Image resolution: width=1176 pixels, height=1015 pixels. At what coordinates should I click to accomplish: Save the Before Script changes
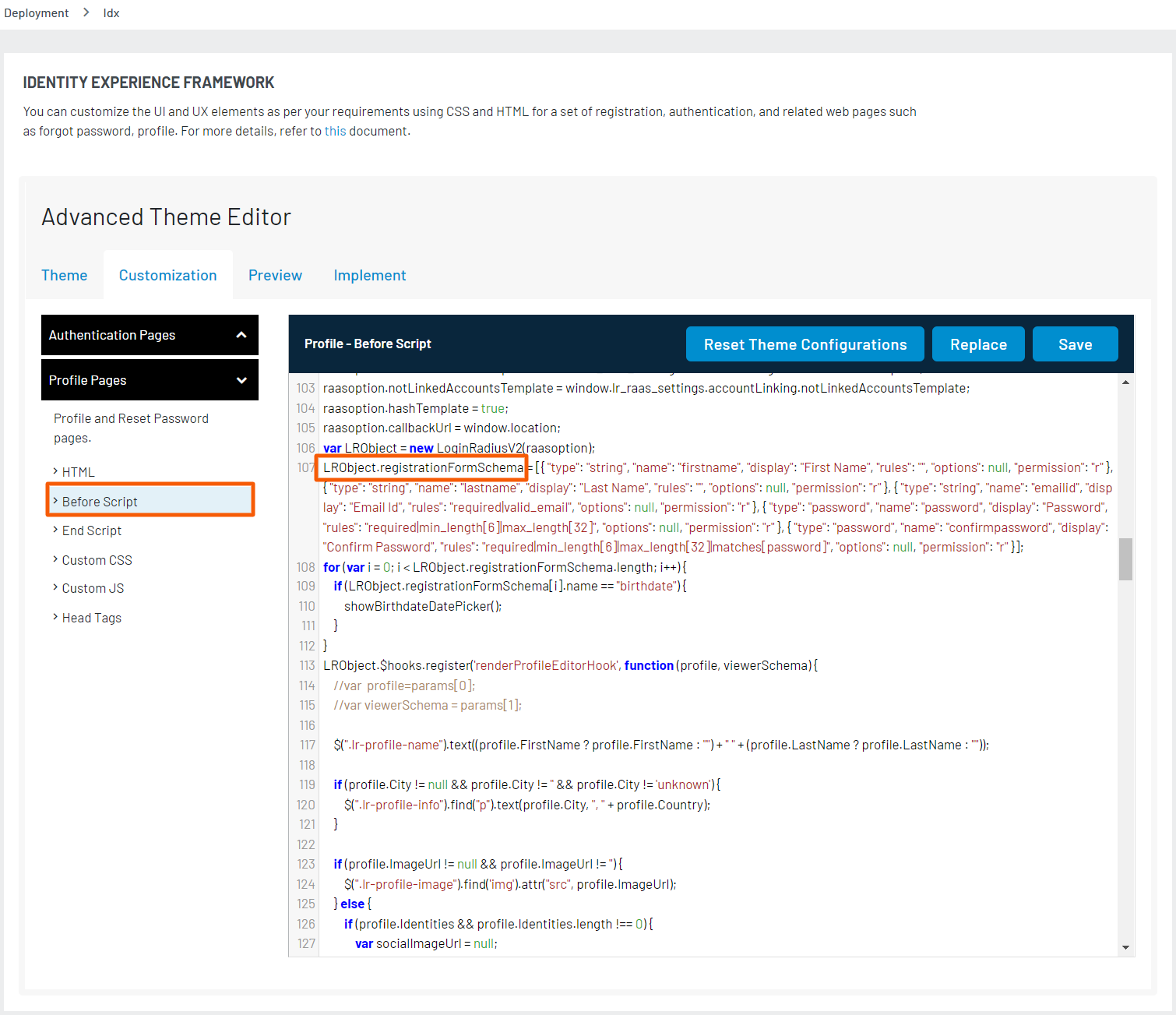tap(1075, 344)
